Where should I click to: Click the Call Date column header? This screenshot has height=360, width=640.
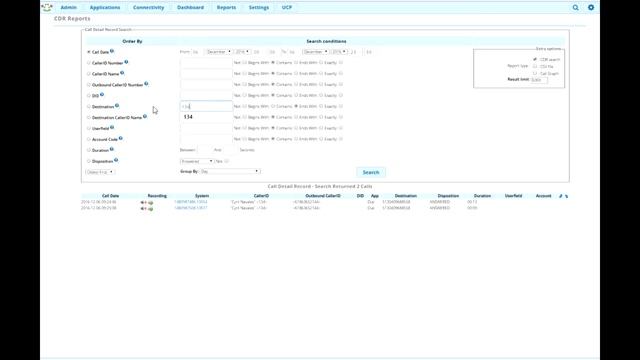point(110,196)
